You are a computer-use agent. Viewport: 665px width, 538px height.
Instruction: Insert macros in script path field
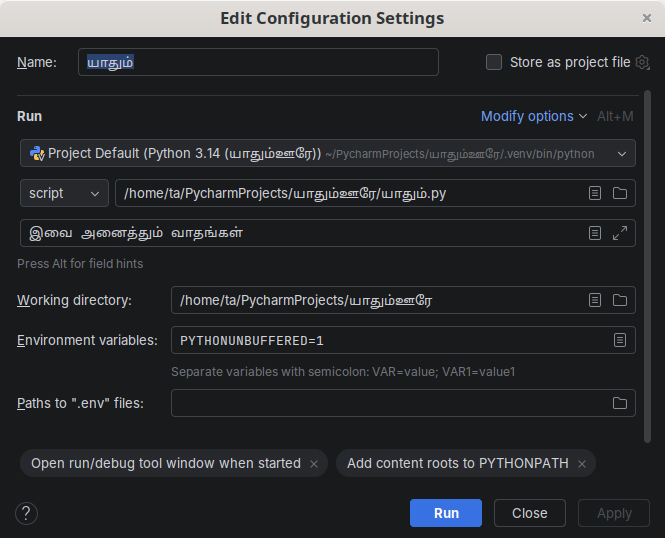595,193
